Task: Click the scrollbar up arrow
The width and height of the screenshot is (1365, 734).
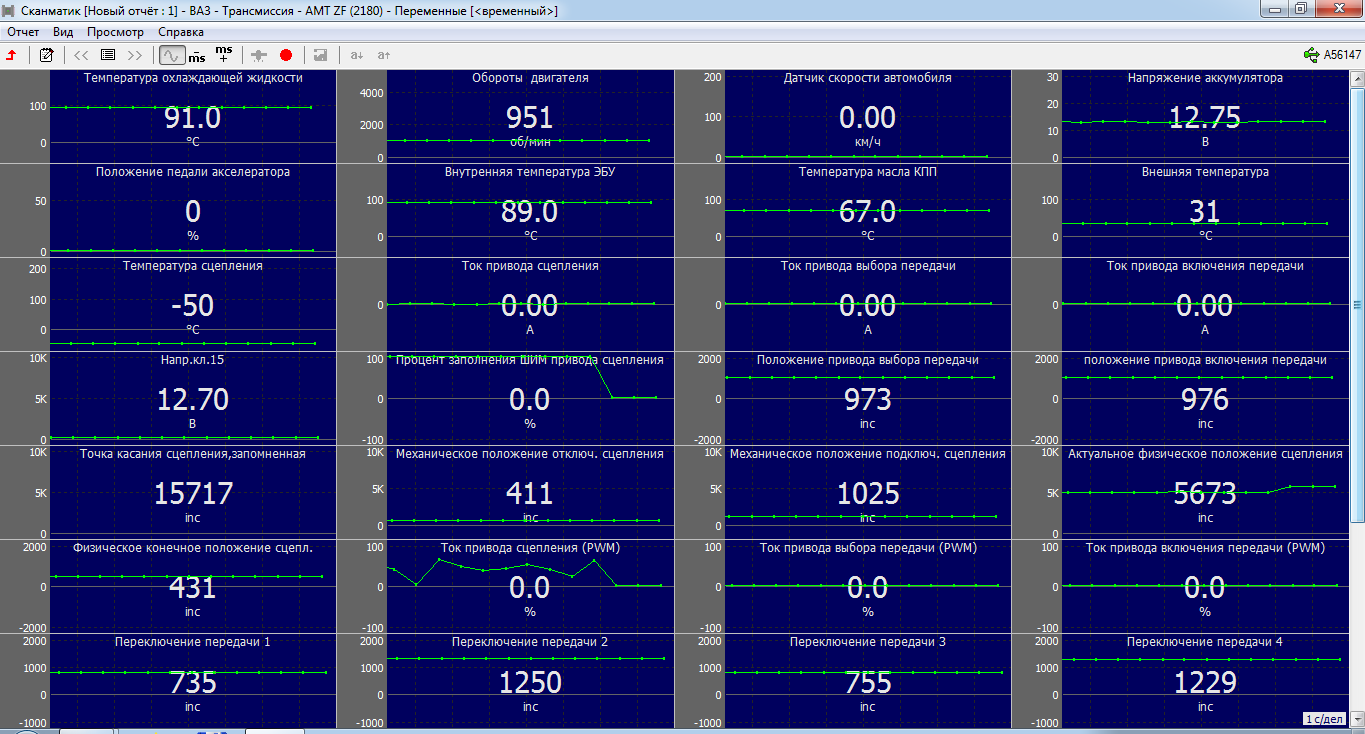Action: pos(1357,76)
